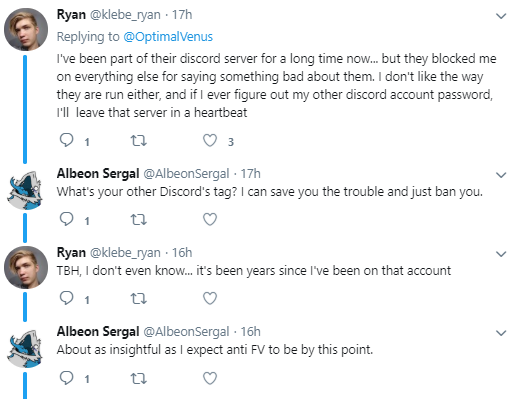
Task: Reply to Albeon Sergal's ban offer tweet
Action: [66, 219]
